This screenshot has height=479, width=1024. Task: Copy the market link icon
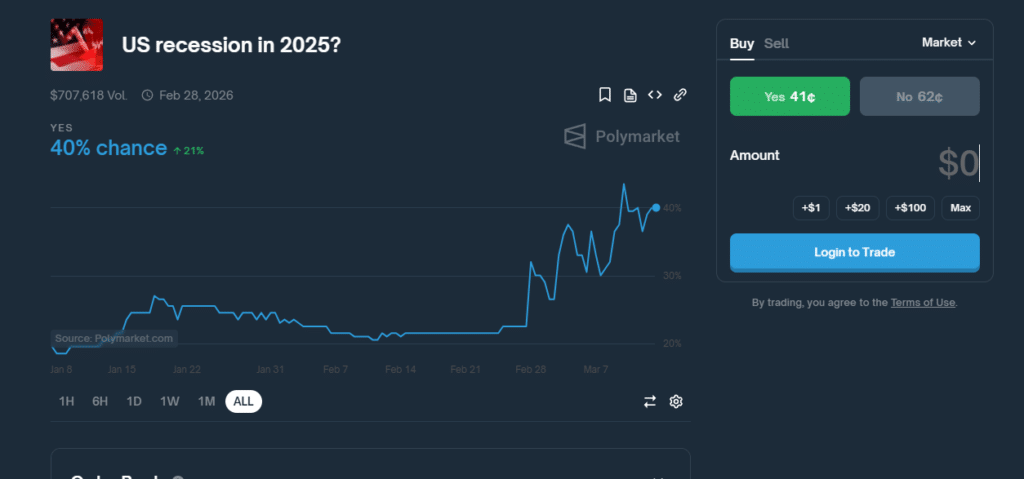pos(680,95)
